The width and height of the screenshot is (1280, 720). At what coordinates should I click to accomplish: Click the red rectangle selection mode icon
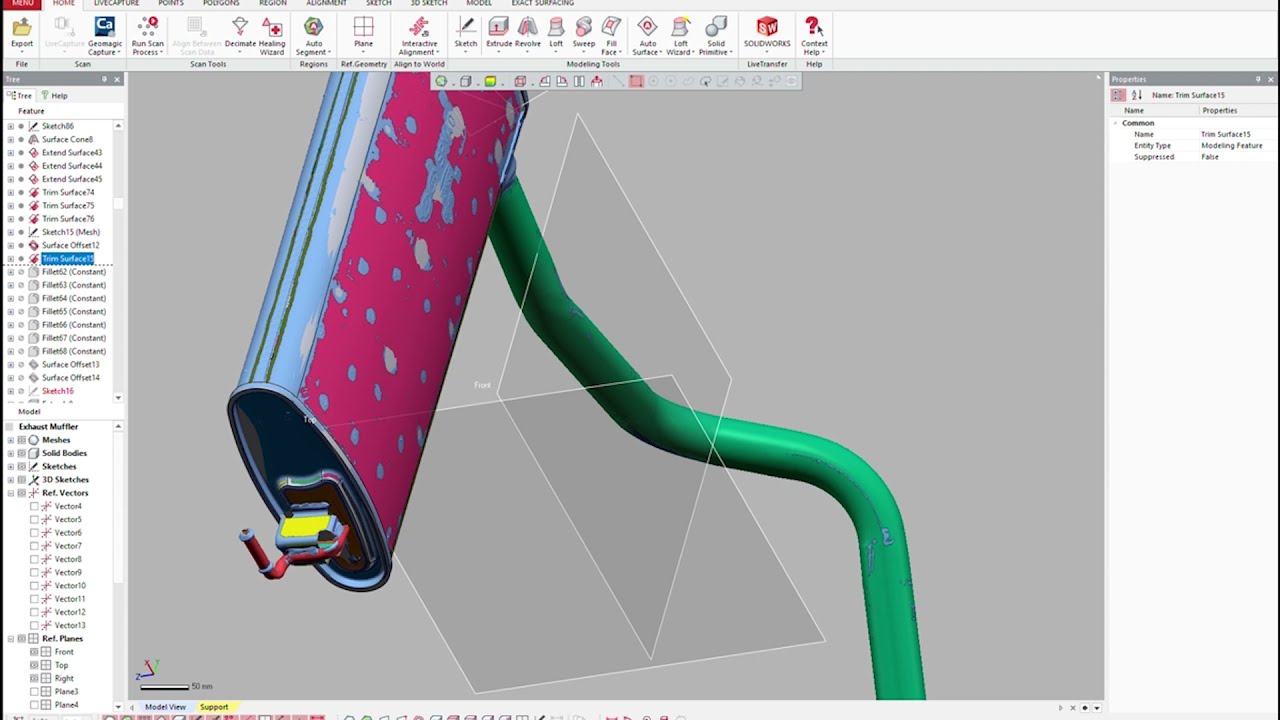coord(635,81)
